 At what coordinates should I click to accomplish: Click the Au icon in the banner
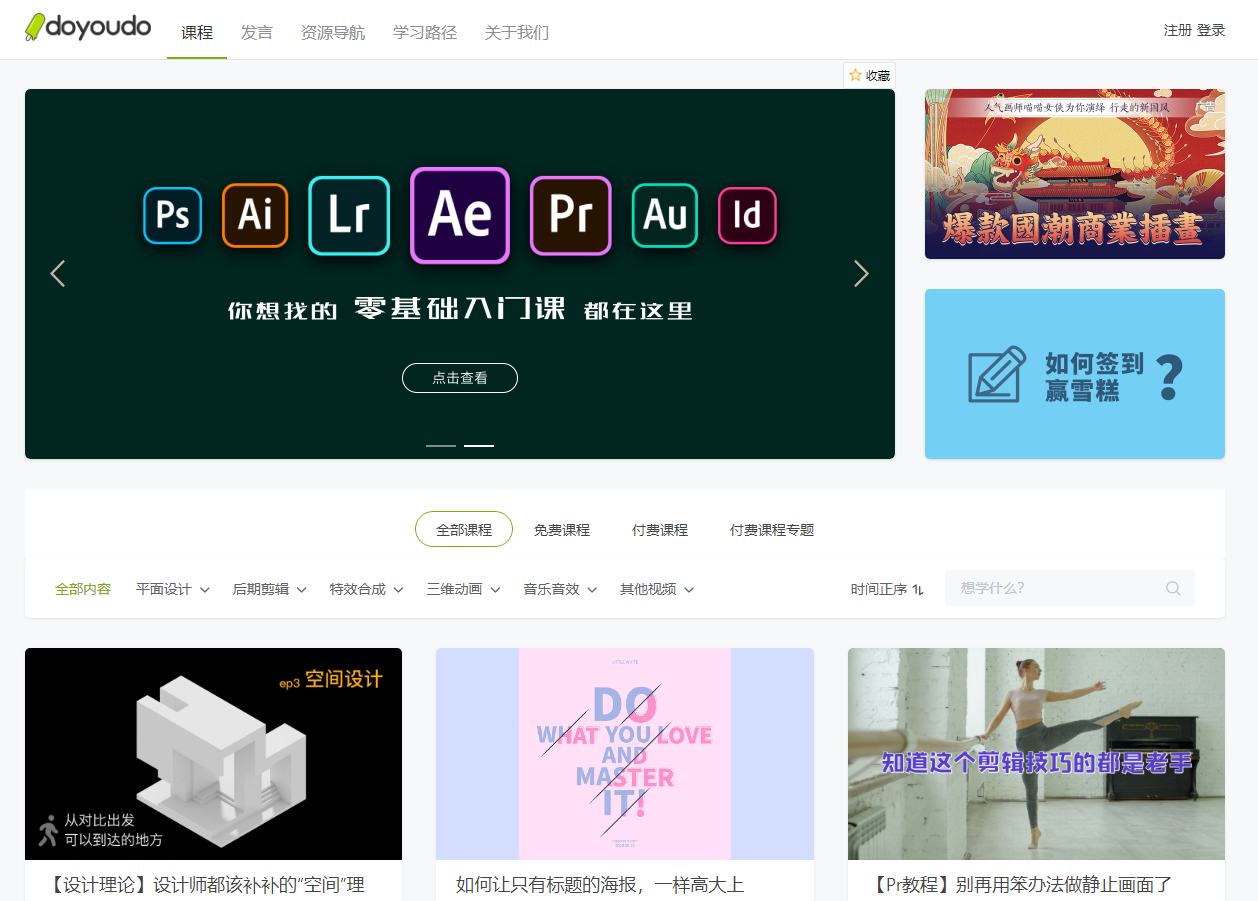[664, 215]
